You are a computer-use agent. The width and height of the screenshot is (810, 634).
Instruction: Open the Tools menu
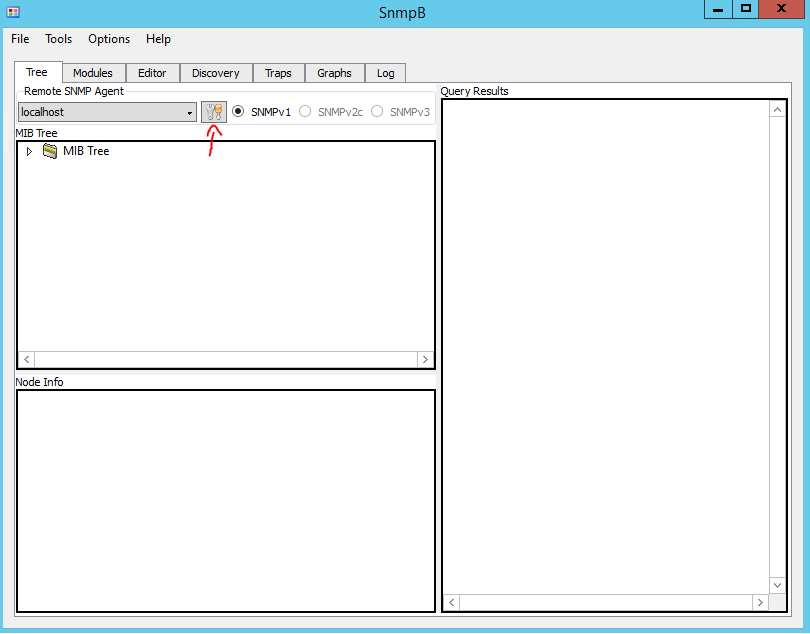click(x=57, y=39)
